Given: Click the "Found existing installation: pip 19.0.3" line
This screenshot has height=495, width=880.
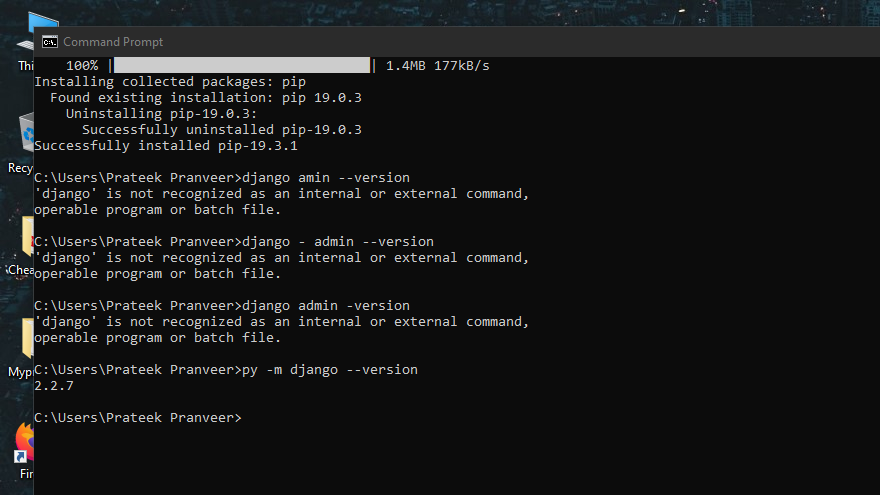Looking at the screenshot, I should (206, 97).
